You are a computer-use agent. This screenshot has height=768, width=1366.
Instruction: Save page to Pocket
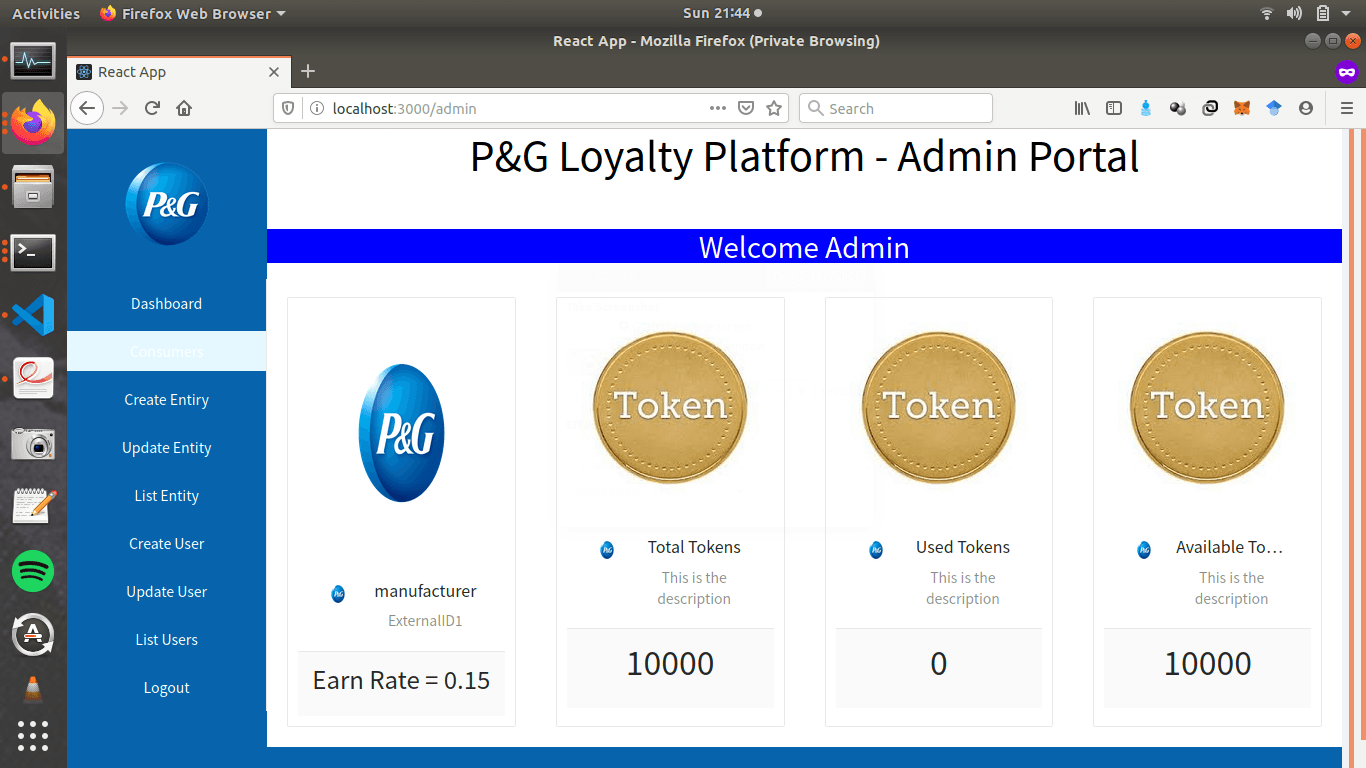(x=746, y=108)
